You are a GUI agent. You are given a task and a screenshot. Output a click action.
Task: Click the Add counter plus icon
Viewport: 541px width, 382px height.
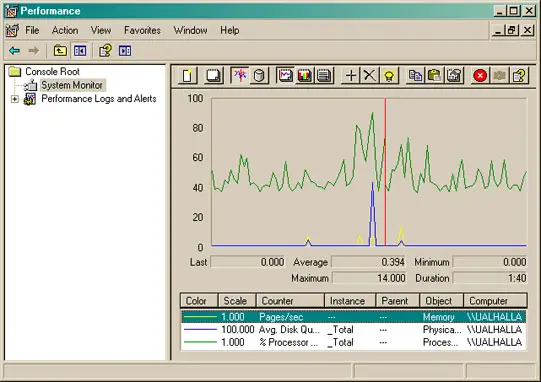(x=351, y=75)
